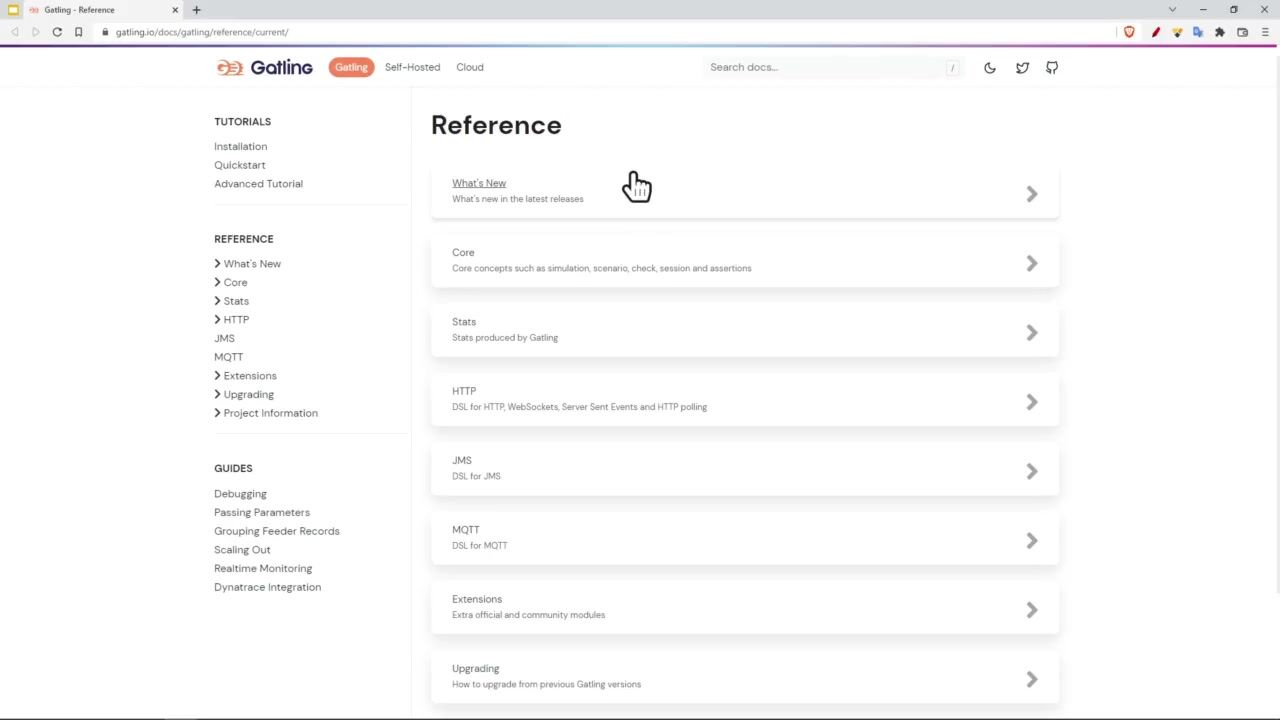Open Brave Shields icon in address bar
Screen dimensions: 1280x720
click(x=1129, y=32)
